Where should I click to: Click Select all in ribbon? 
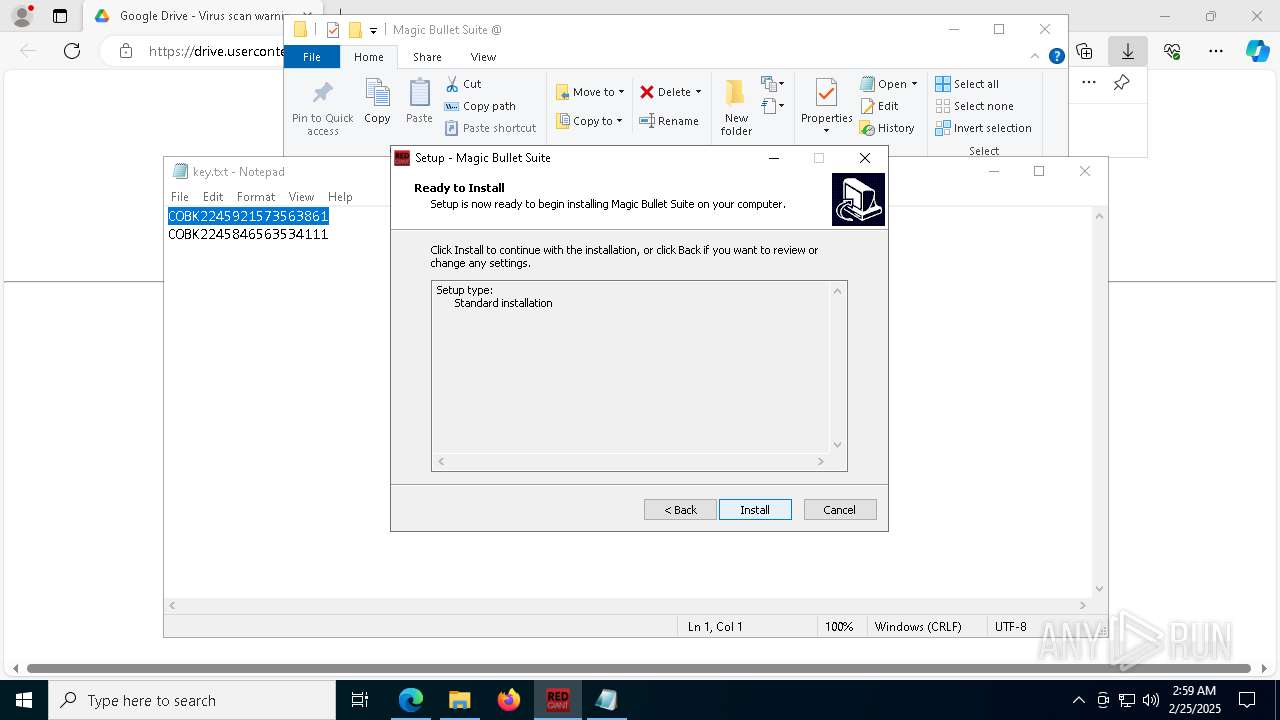[x=967, y=84]
